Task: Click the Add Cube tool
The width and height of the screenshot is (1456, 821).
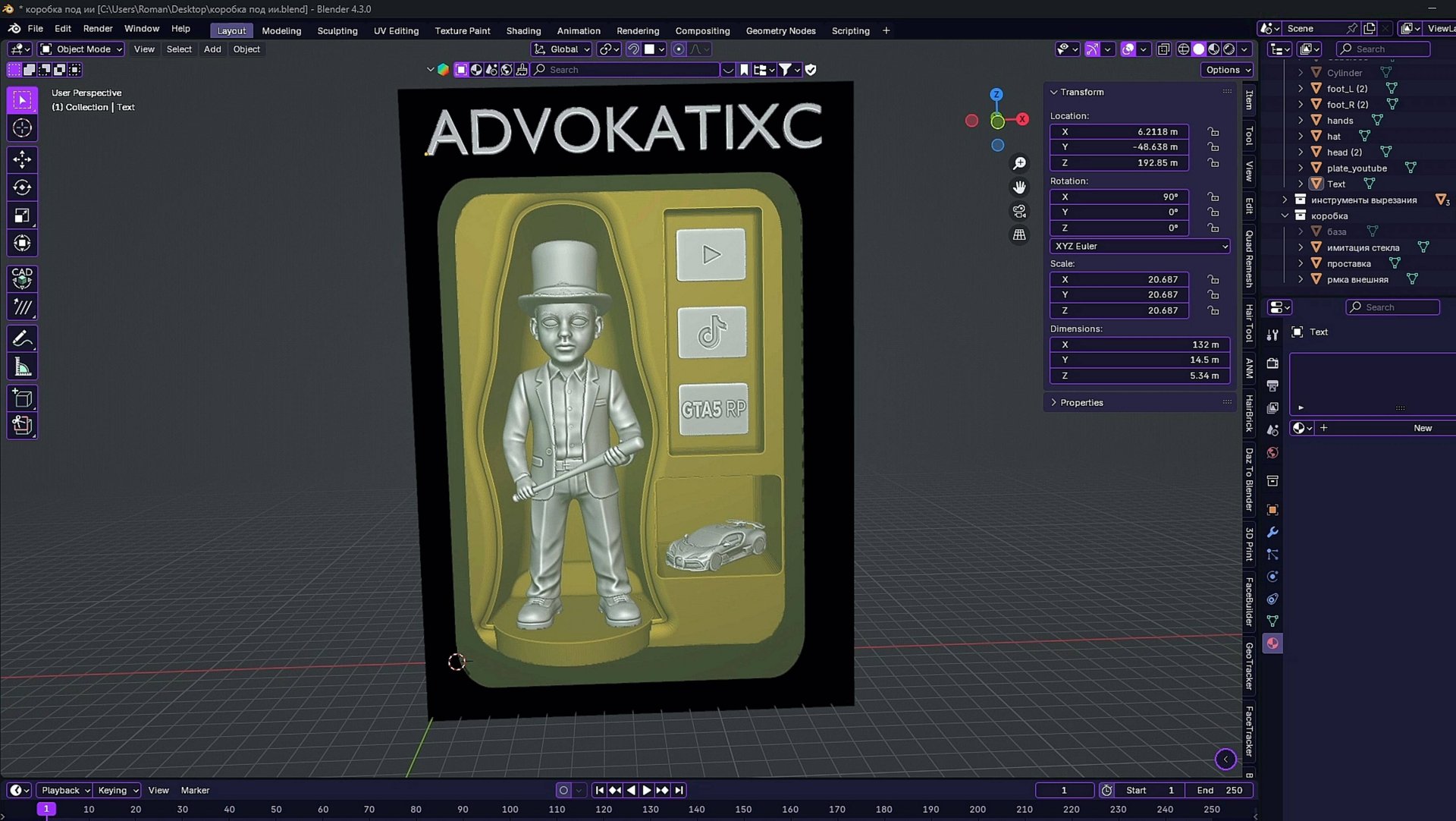Action: pos(22,398)
